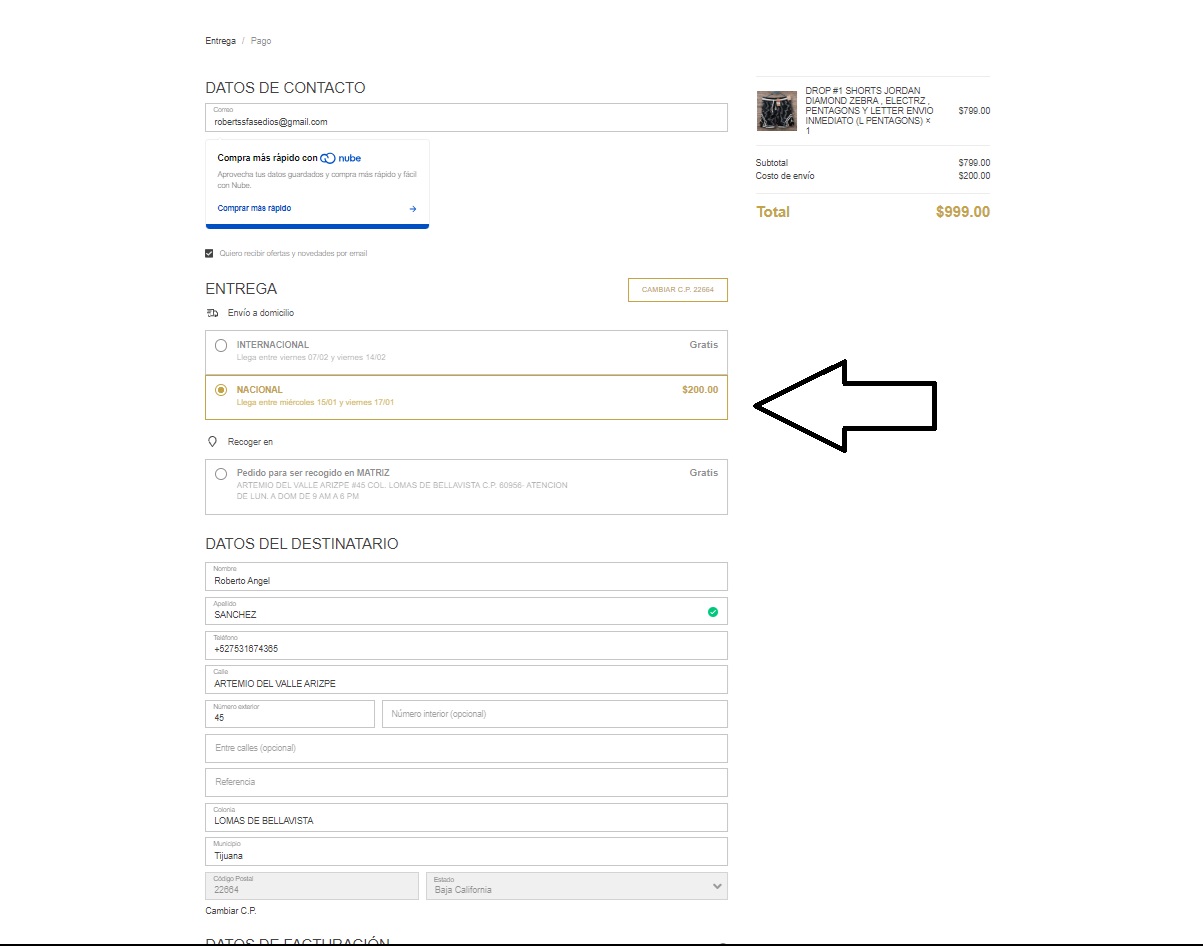Click the shorts product thumbnail image
1203x946 pixels.
777,111
